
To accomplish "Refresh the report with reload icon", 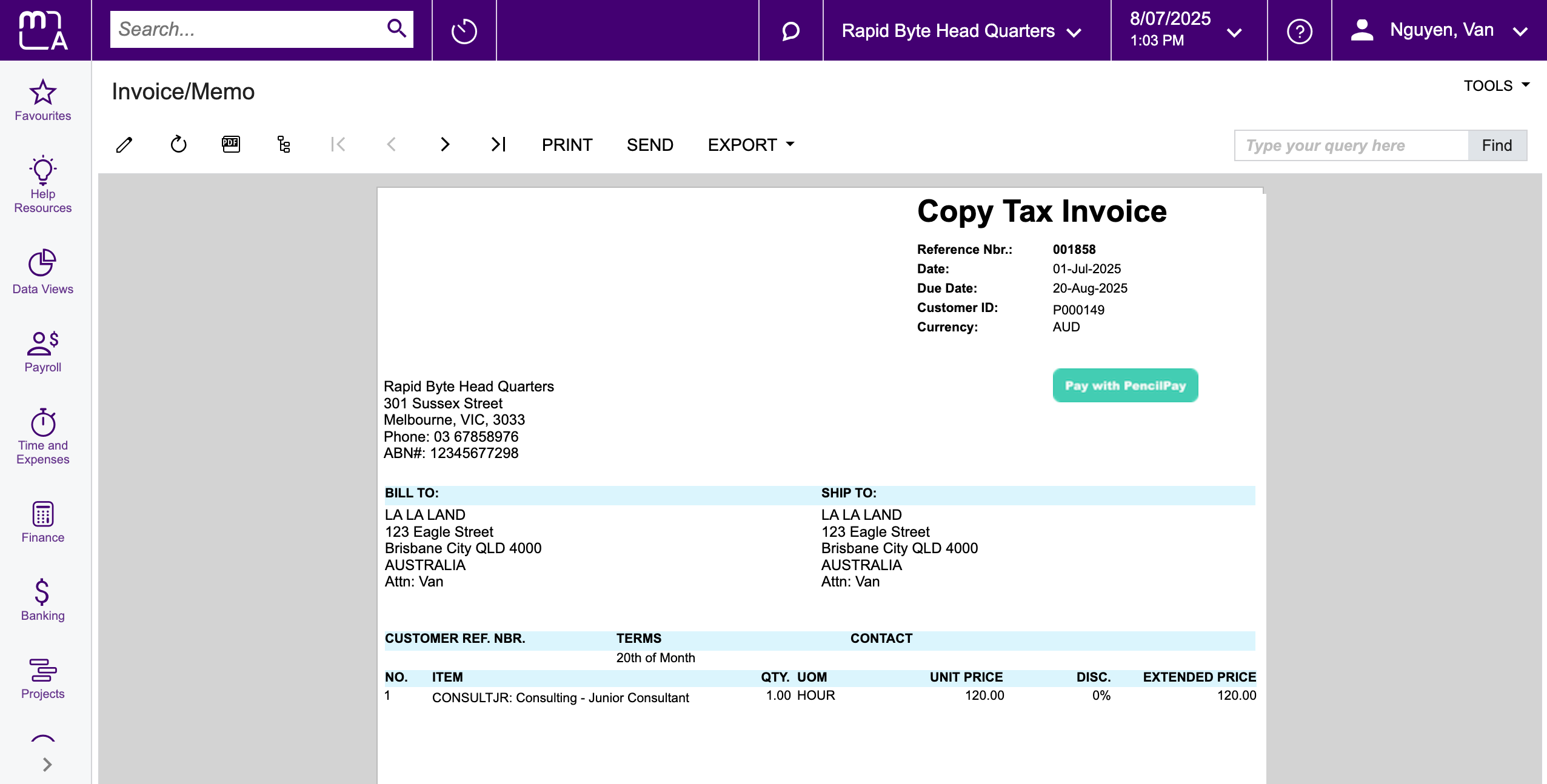I will point(178,144).
